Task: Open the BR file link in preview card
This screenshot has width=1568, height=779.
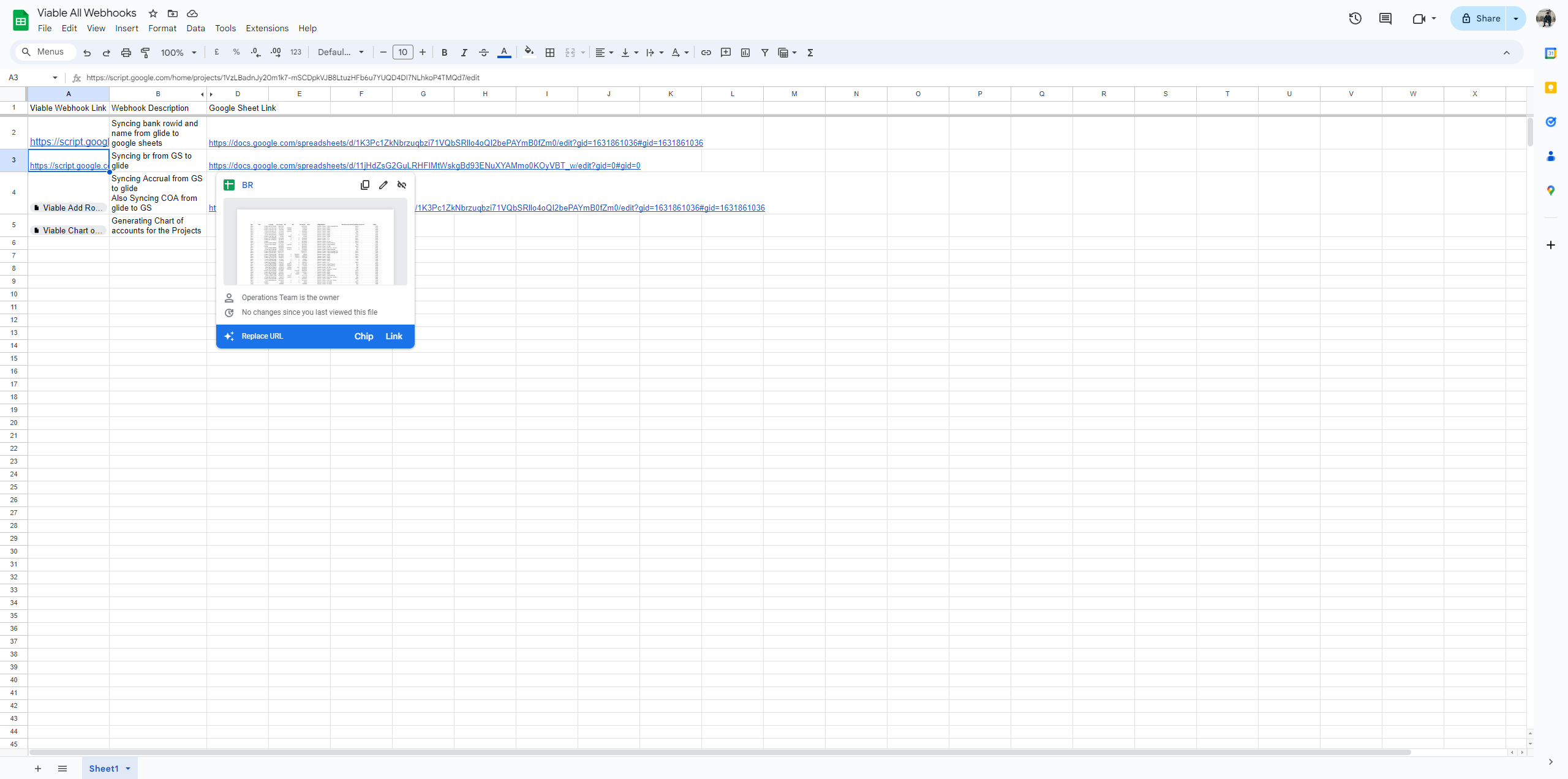Action: (x=247, y=185)
